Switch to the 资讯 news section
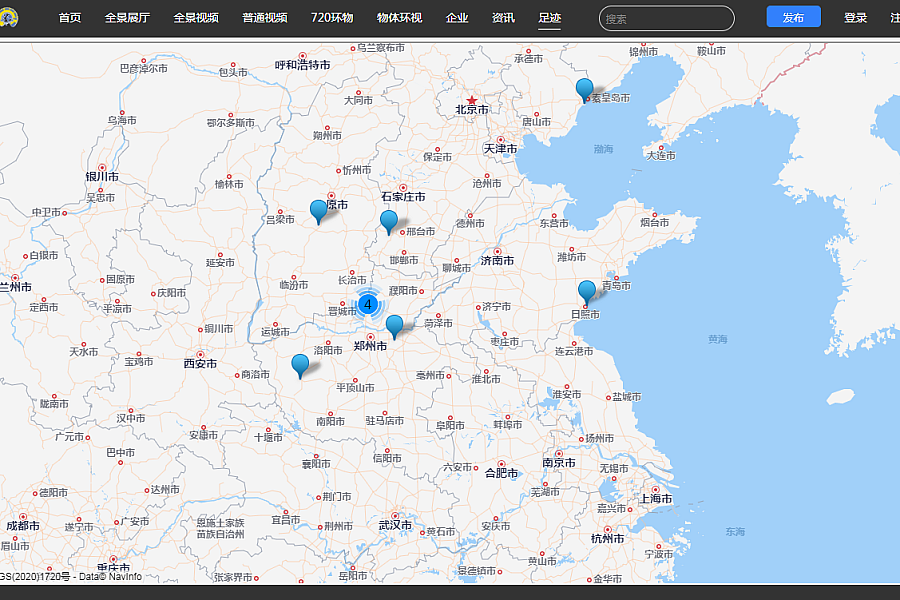 point(503,18)
